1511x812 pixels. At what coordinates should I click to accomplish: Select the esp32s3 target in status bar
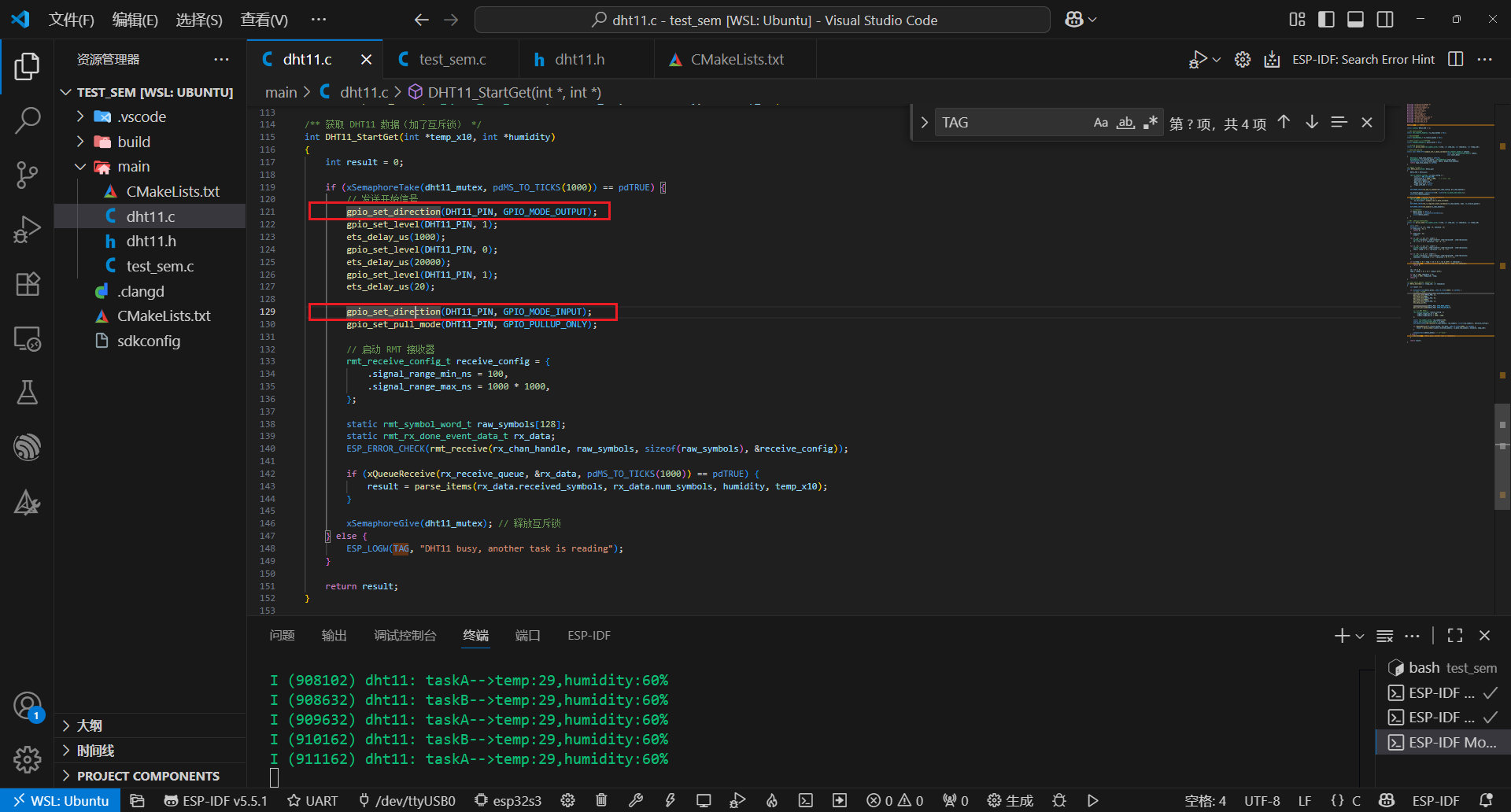508,800
